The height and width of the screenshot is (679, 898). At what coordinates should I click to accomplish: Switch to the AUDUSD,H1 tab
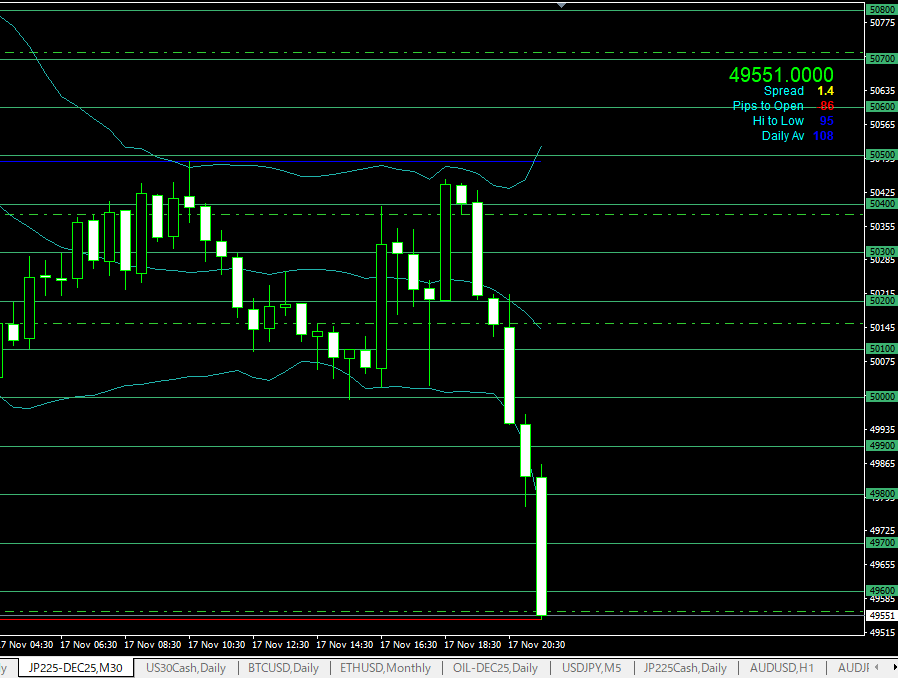(x=782, y=668)
